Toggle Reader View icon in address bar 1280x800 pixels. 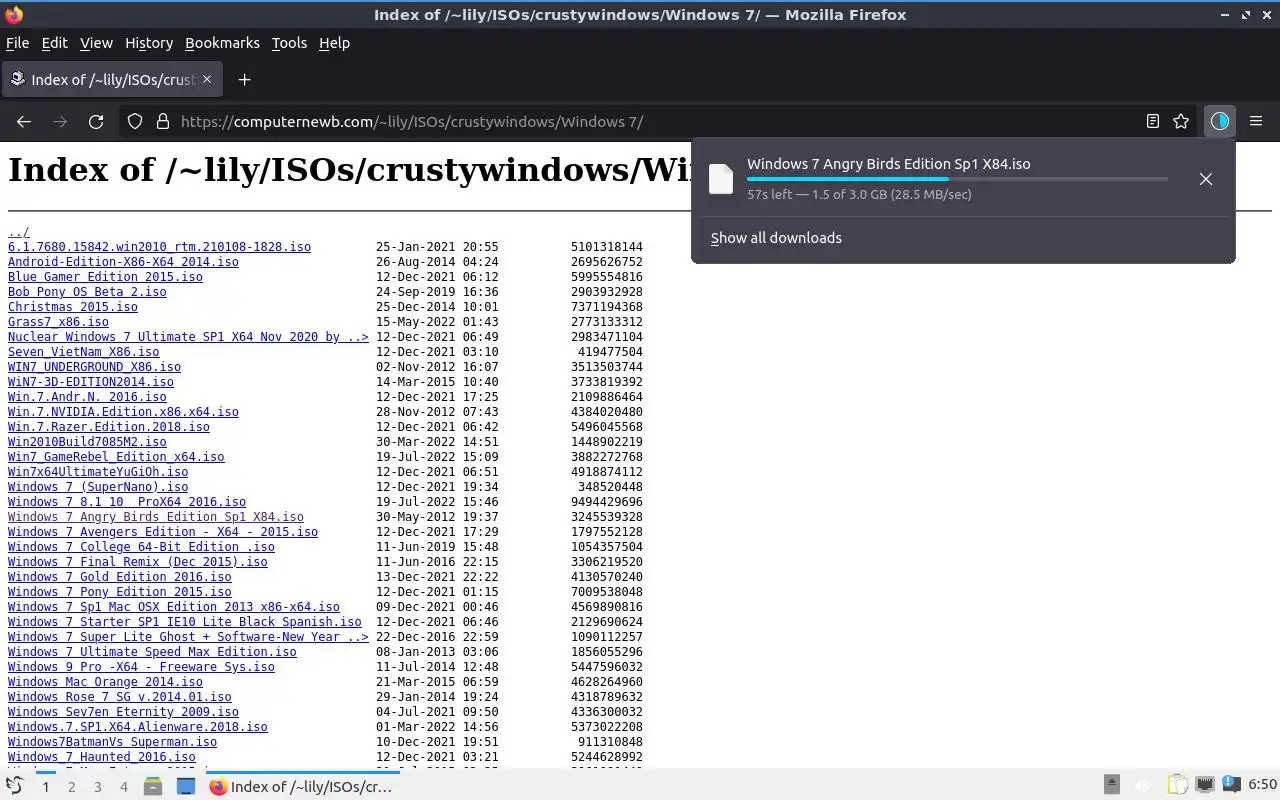[x=1153, y=121]
